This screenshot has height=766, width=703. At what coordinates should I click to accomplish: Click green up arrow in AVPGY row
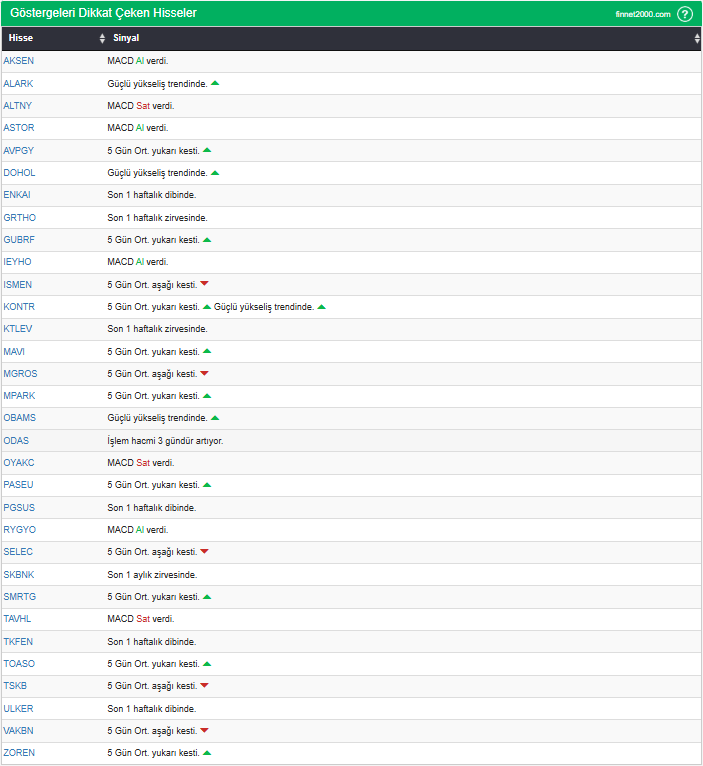click(x=207, y=150)
